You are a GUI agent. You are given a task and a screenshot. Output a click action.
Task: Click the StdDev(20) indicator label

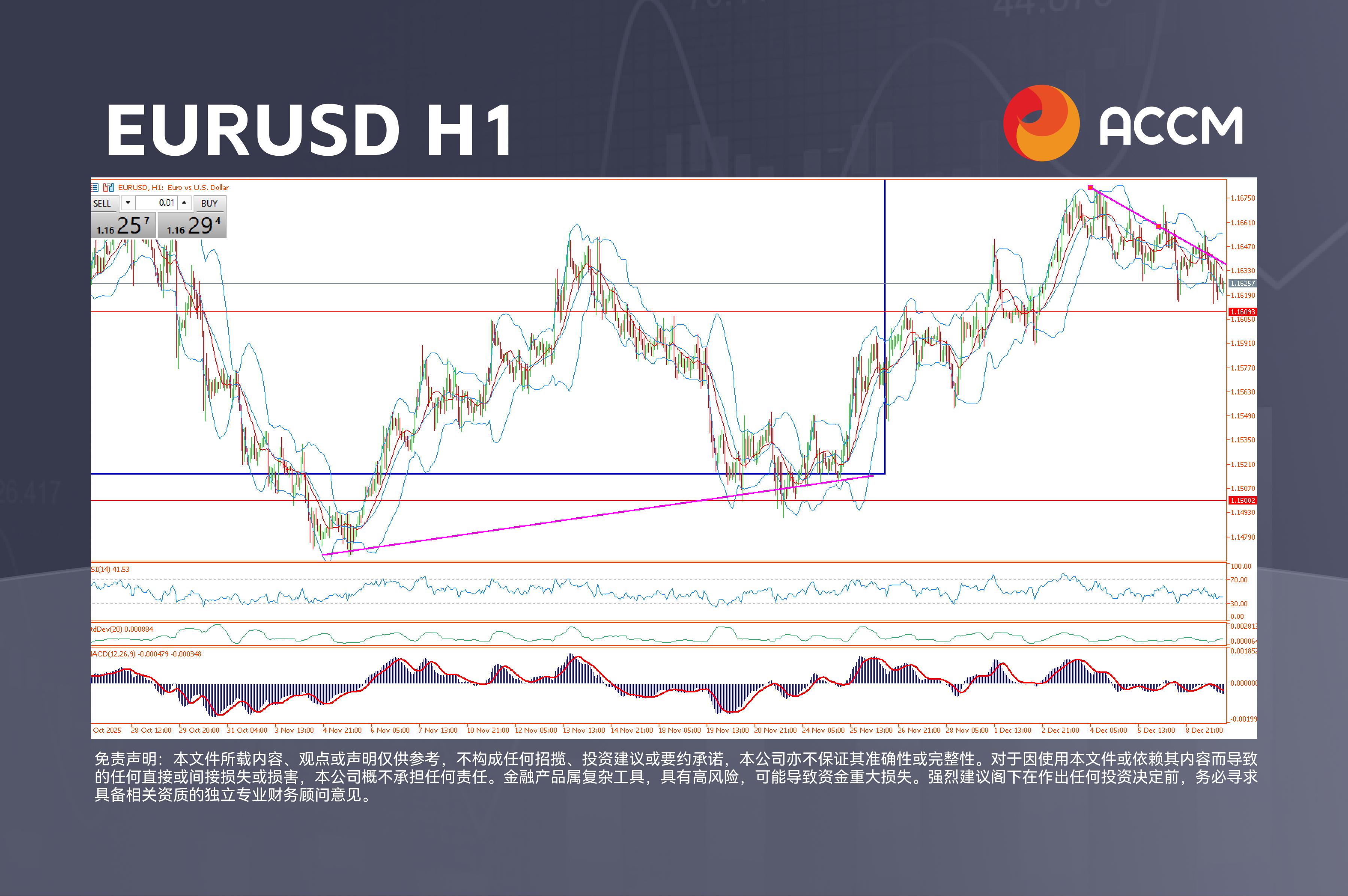[x=122, y=629]
